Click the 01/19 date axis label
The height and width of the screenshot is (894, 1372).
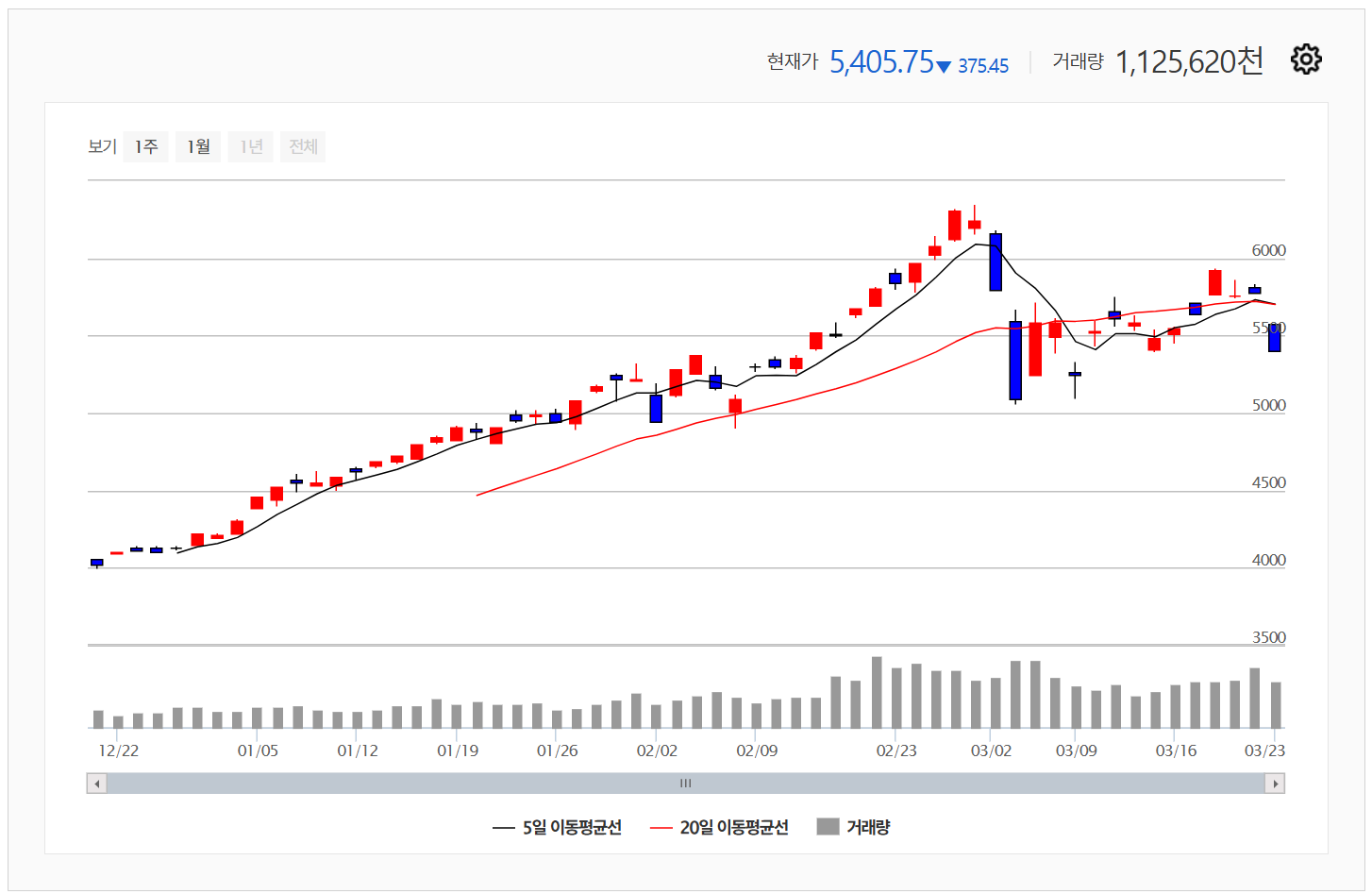pos(458,751)
